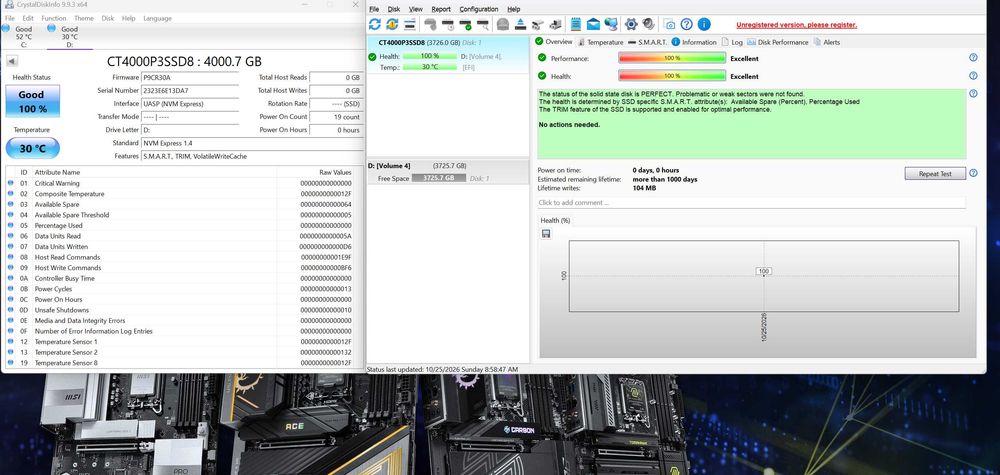
Task: Open the Disk menu in Hard Disk Sentinel
Action: (x=394, y=9)
